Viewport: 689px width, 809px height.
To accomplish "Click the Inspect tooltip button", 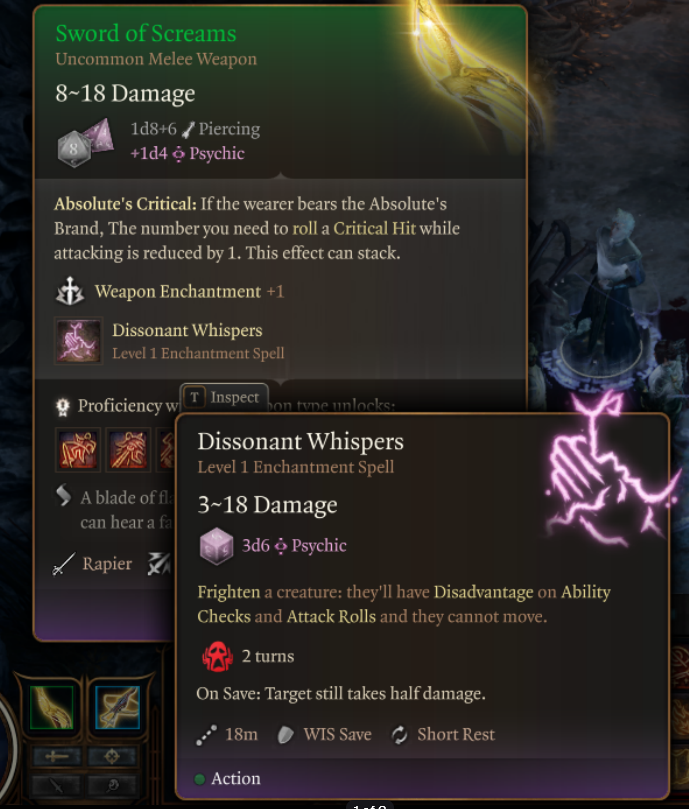I will point(224,397).
